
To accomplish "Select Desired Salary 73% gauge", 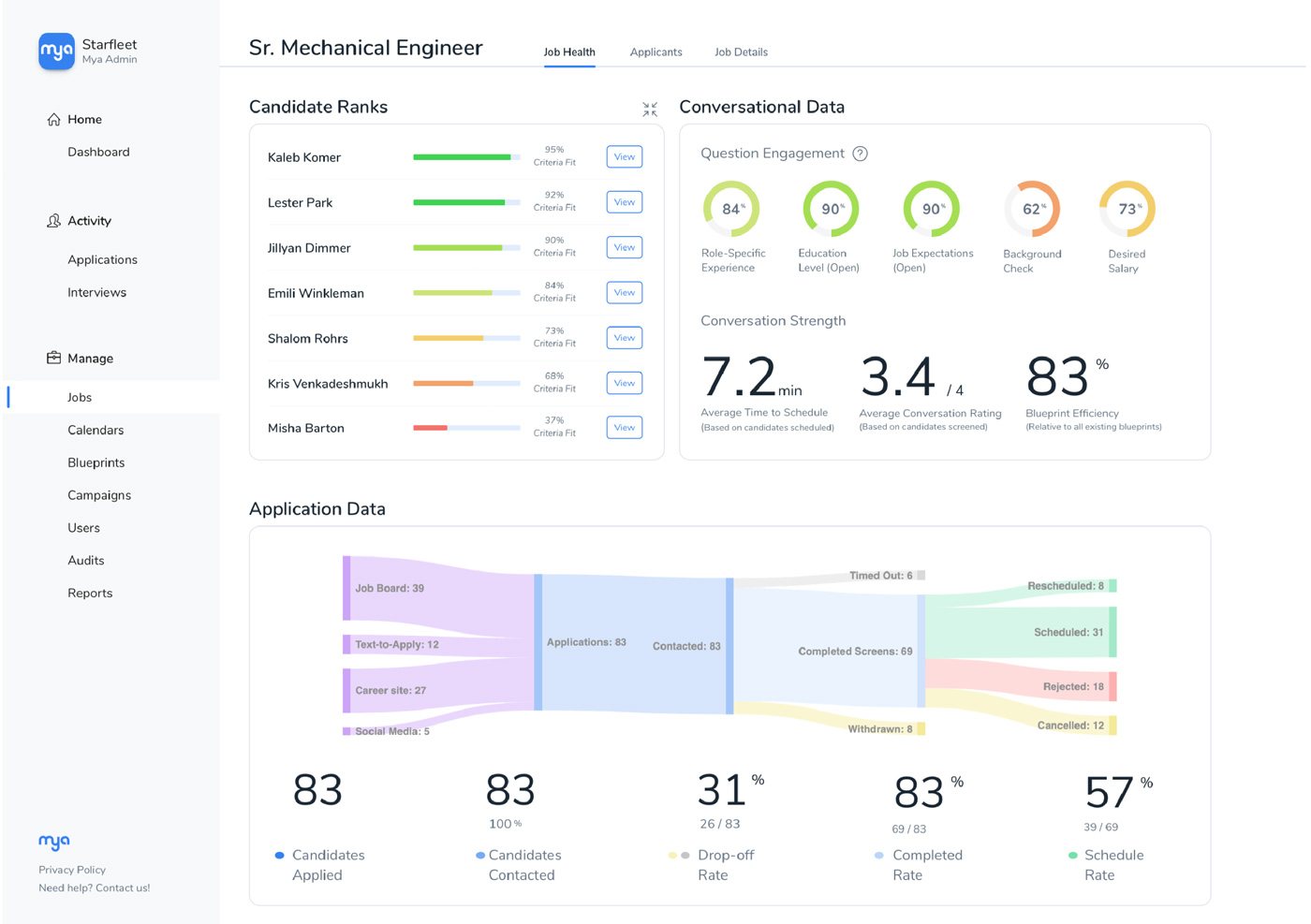I will click(x=1127, y=209).
